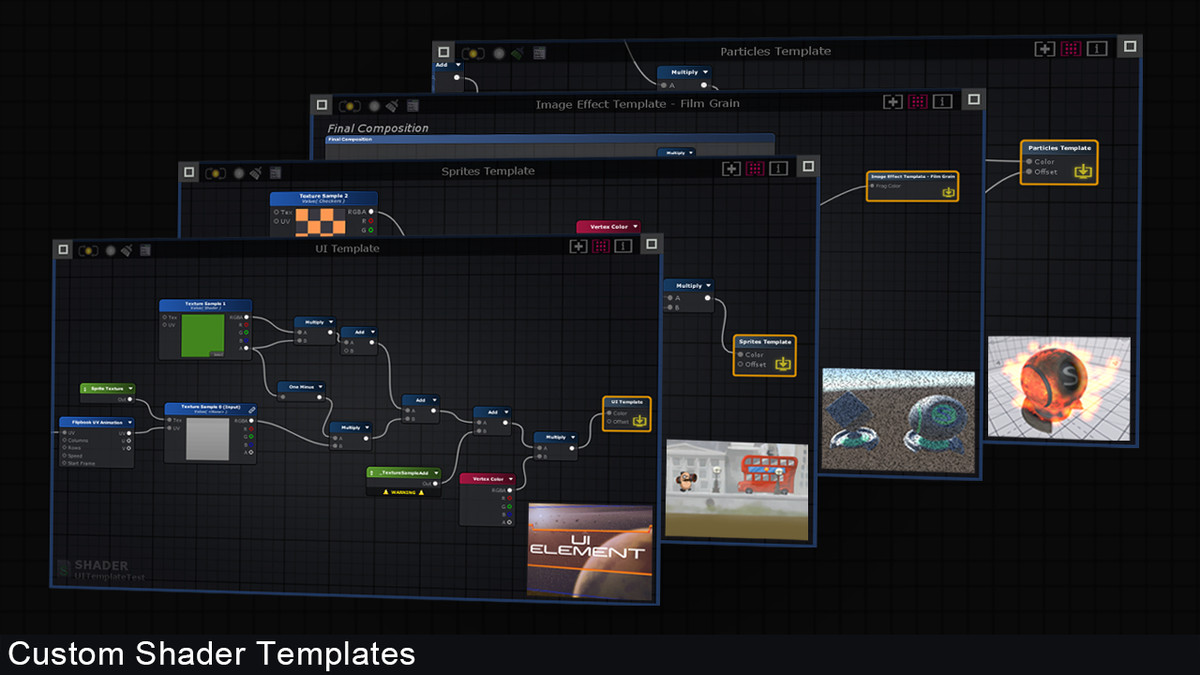
Task: Click the magenta grid icon in UI Template window
Action: (601, 246)
